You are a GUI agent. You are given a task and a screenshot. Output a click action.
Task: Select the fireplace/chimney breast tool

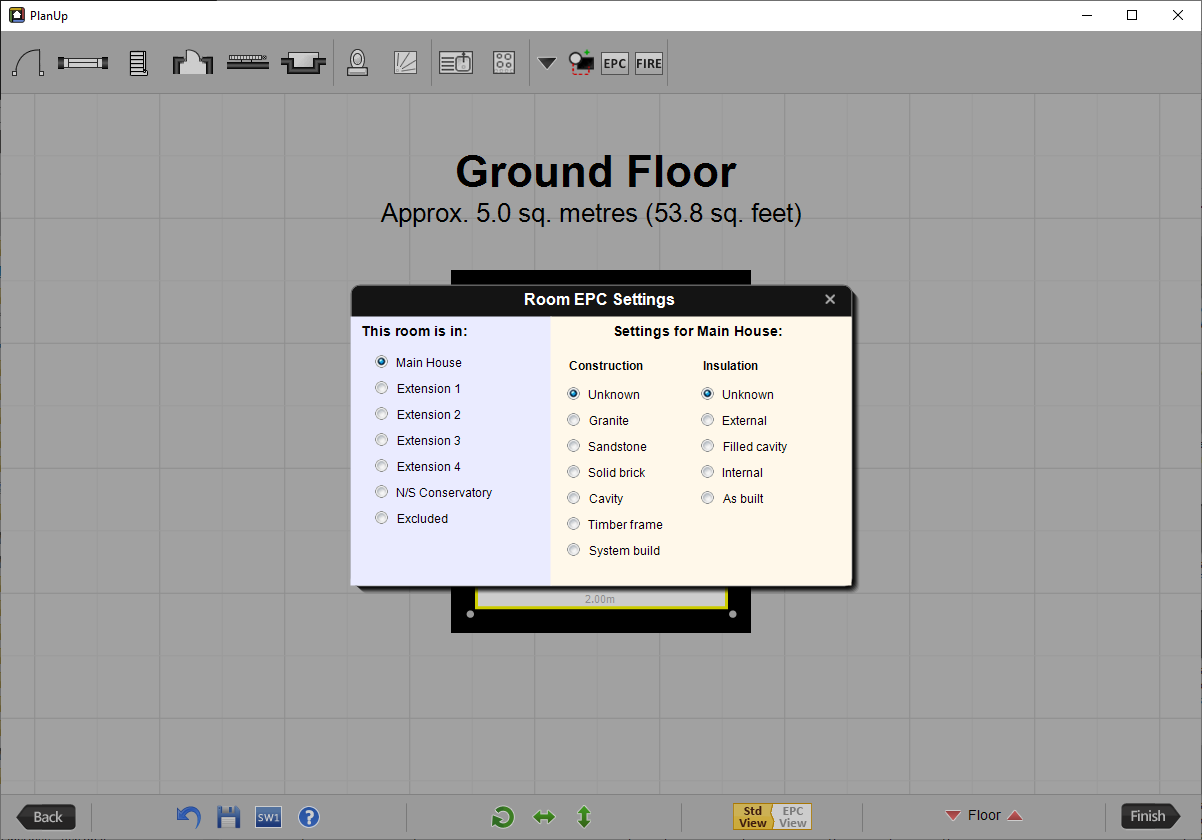click(193, 63)
